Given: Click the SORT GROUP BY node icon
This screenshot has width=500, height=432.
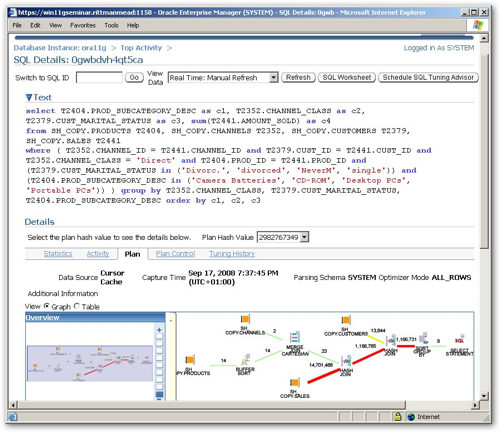Looking at the screenshot, I should pos(424,338).
